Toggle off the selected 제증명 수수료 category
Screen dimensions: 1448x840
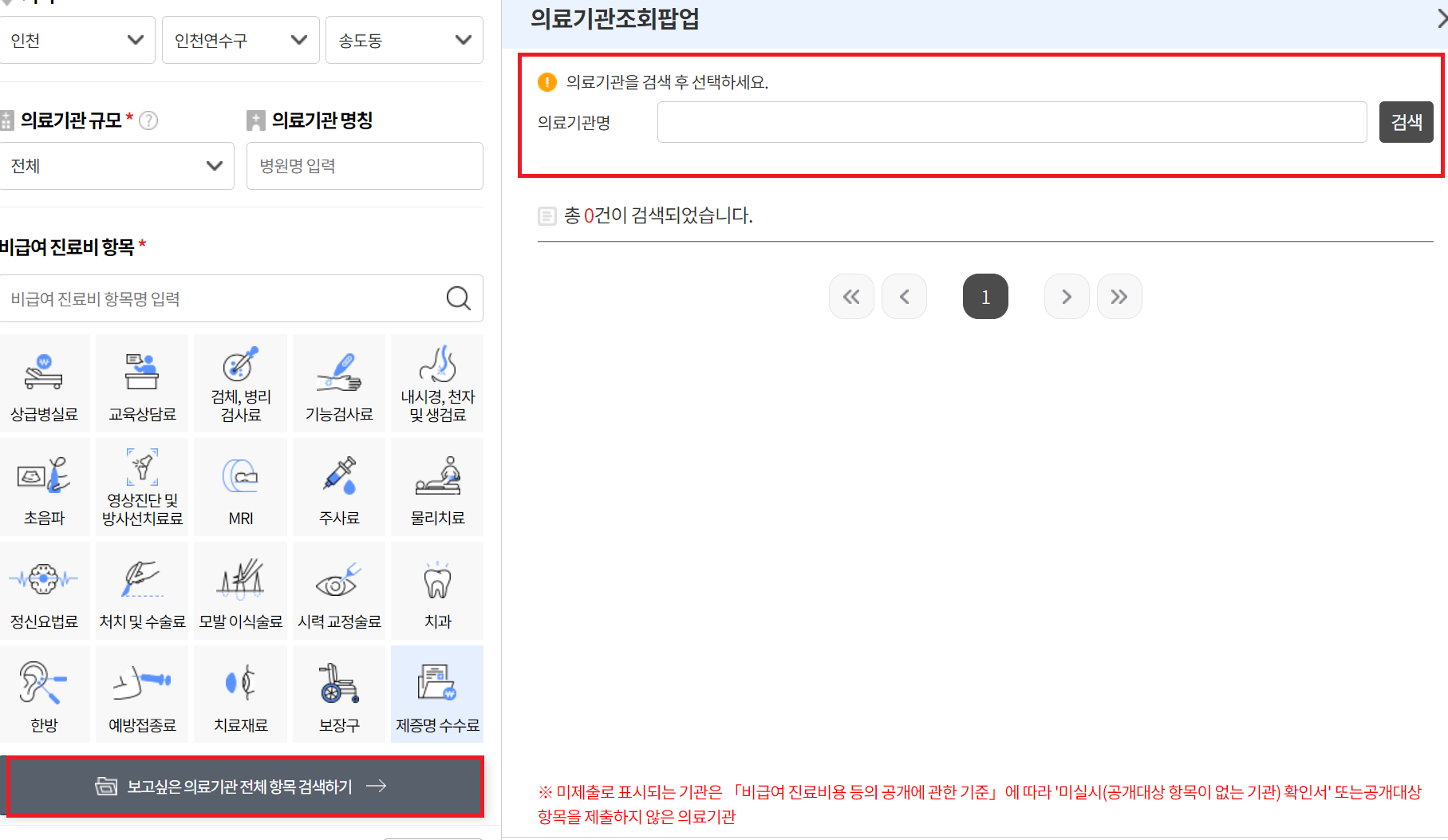[436, 693]
